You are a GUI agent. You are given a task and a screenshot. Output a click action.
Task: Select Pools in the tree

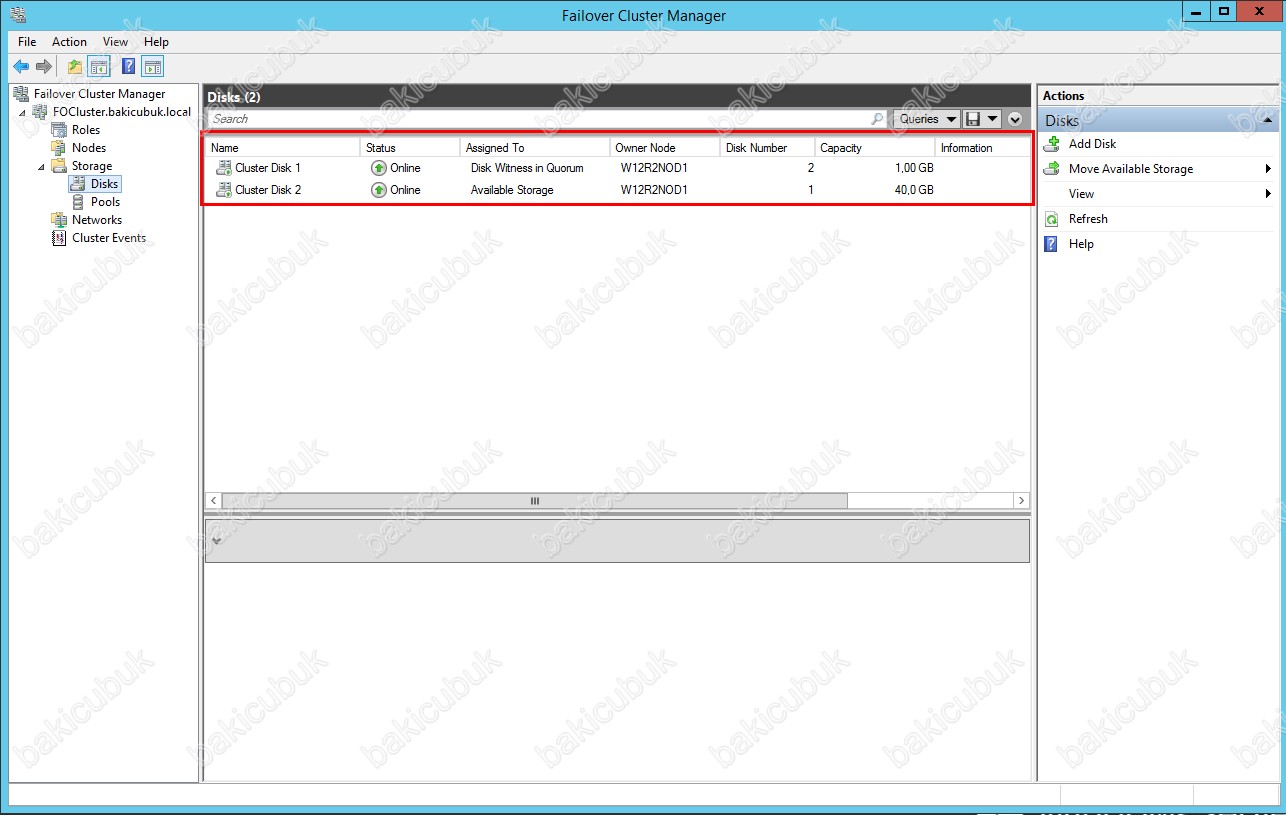105,202
